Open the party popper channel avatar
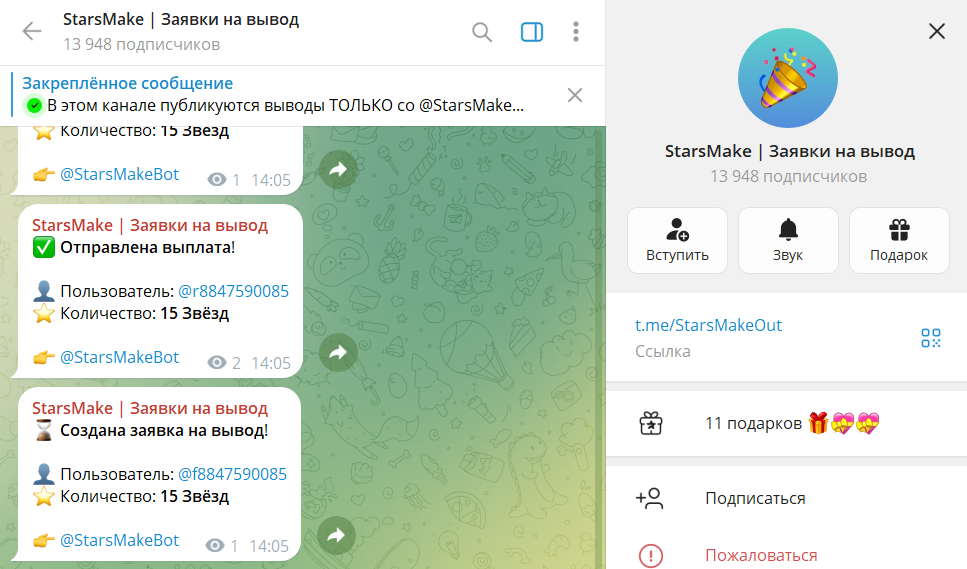Viewport: 967px width, 569px height. click(x=788, y=78)
